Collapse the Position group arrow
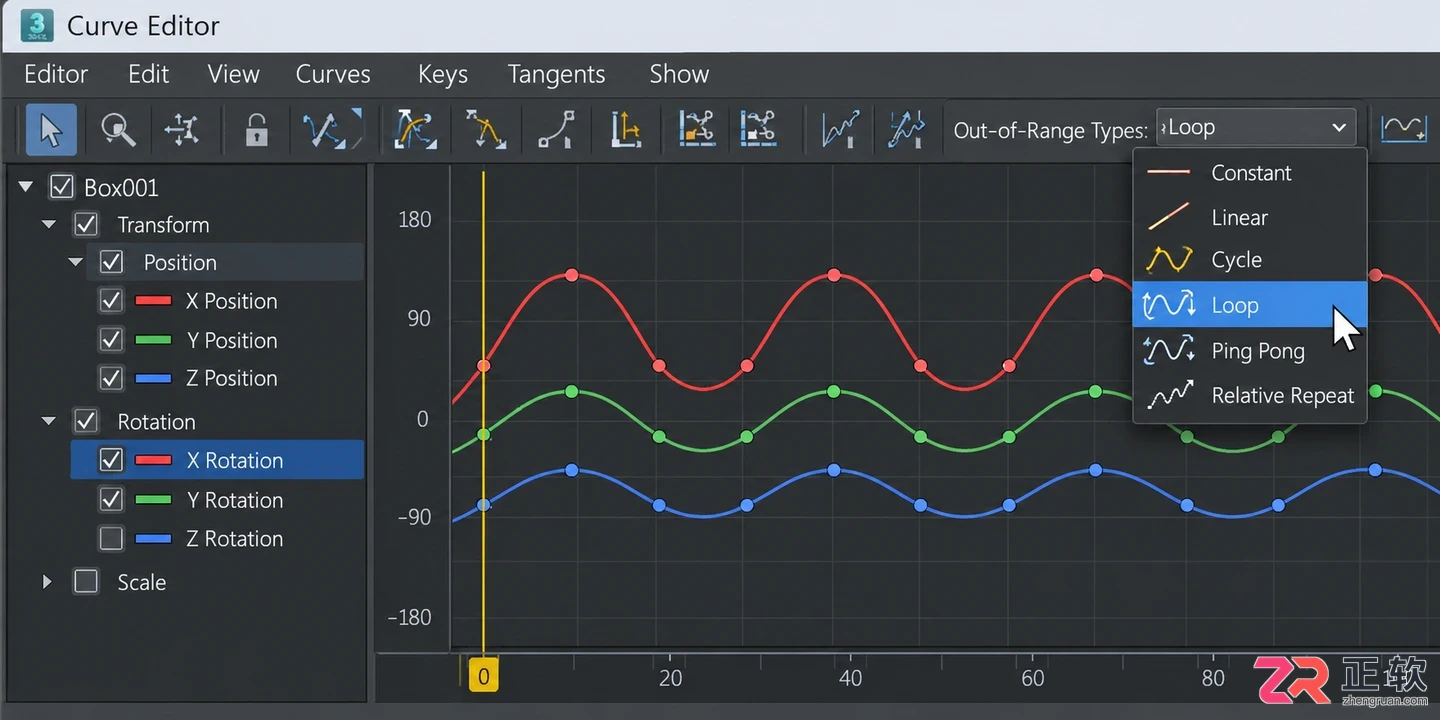The image size is (1440, 720). coord(75,262)
